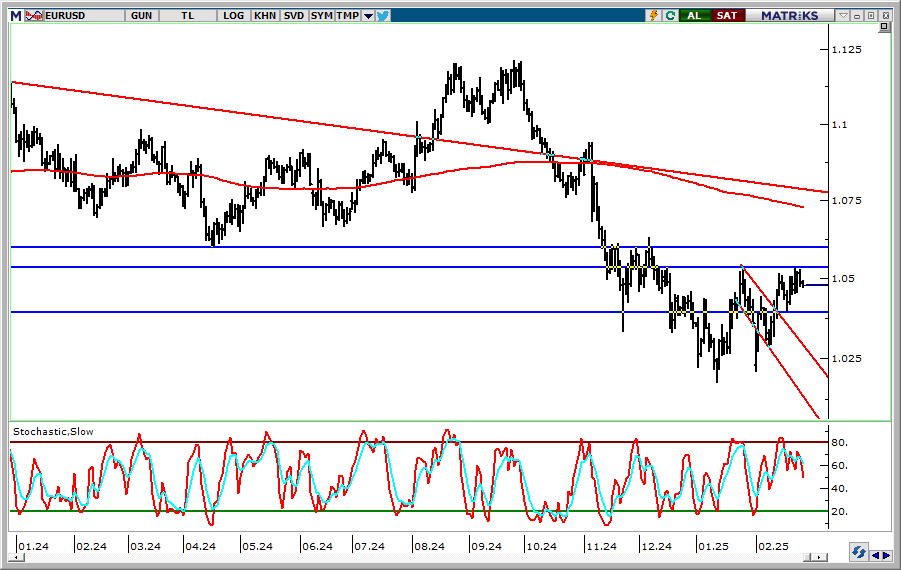Toggle the SVD option in toolbar

click(x=294, y=16)
